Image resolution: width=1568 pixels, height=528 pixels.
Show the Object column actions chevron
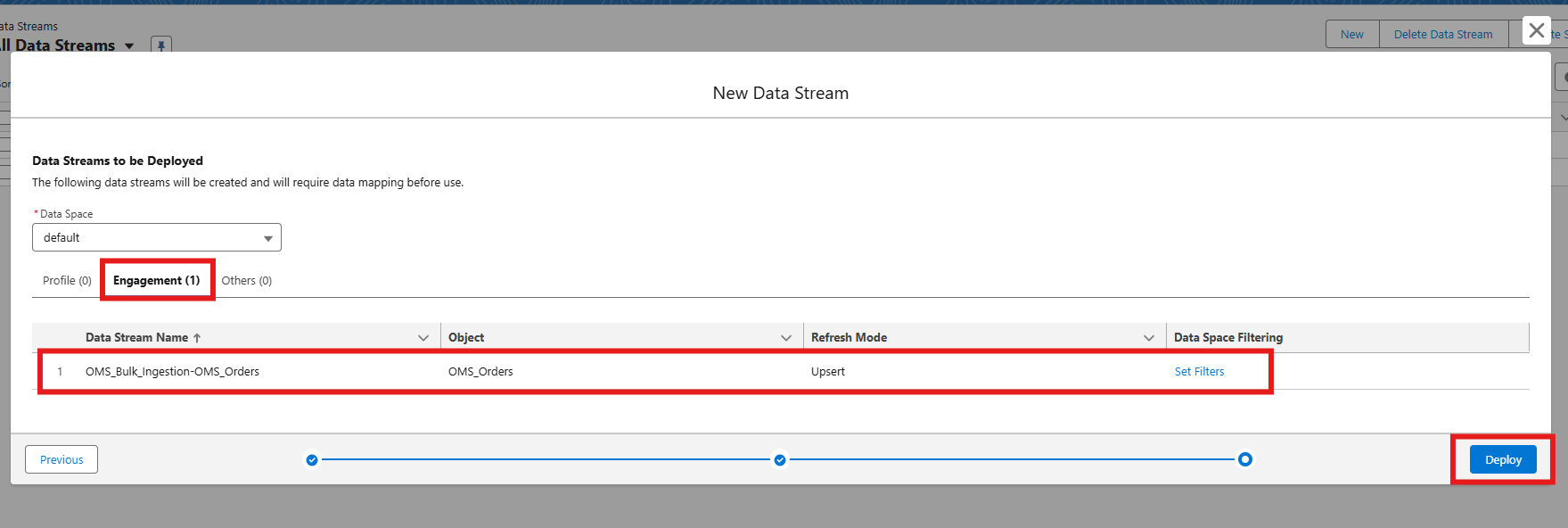pos(786,338)
